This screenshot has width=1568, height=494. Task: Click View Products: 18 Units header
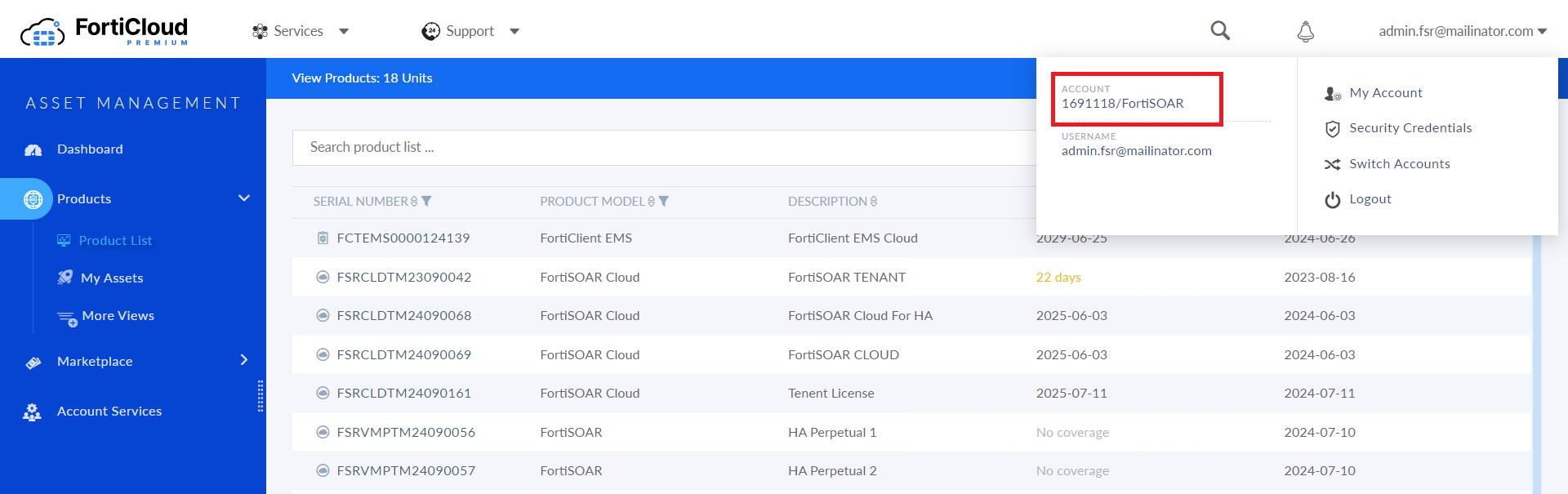pyautogui.click(x=362, y=78)
